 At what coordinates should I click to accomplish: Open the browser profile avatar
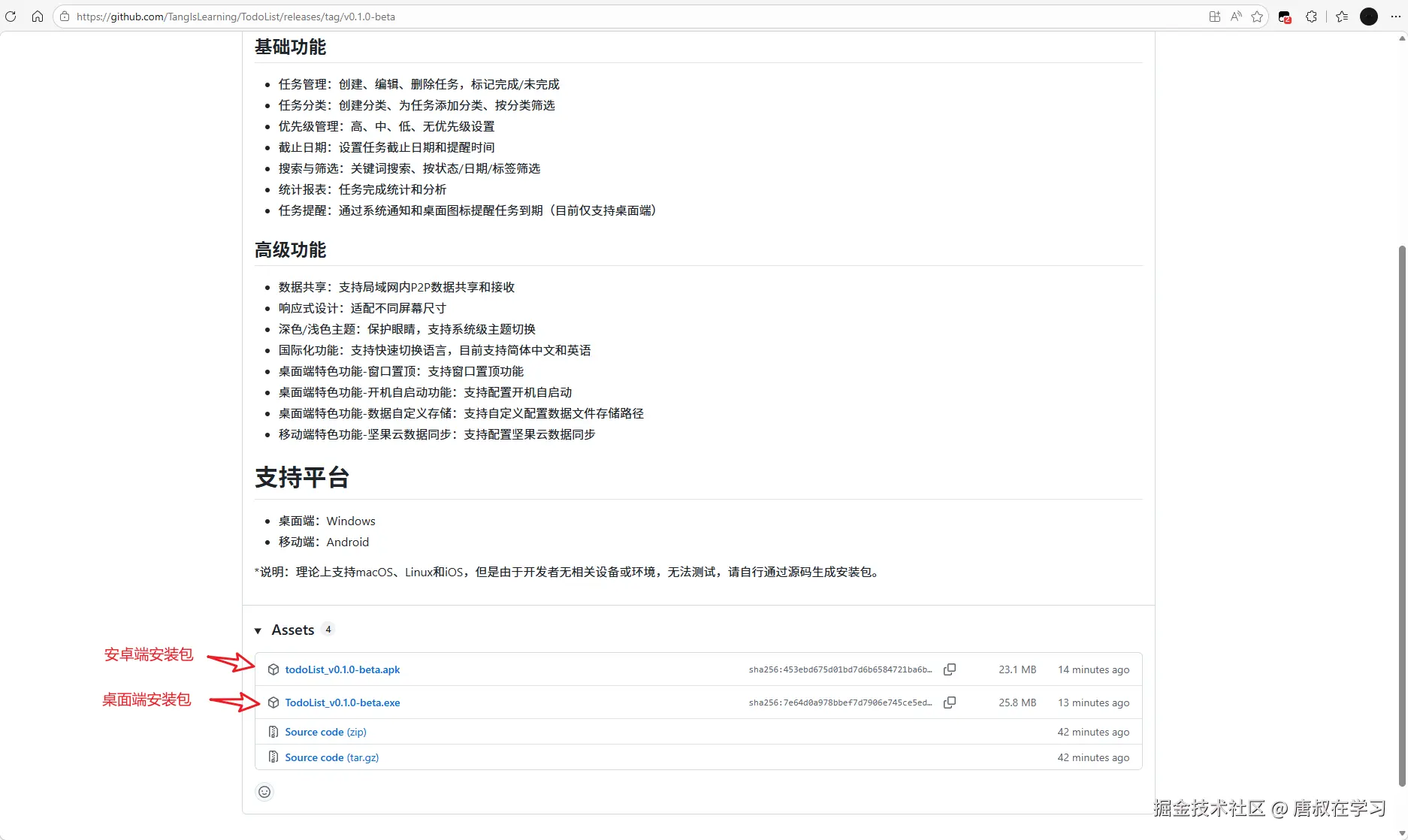click(1369, 17)
